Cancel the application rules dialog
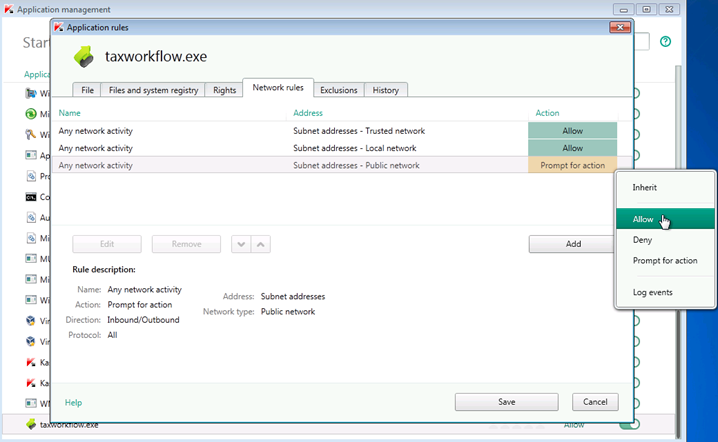718x442 pixels. point(595,402)
